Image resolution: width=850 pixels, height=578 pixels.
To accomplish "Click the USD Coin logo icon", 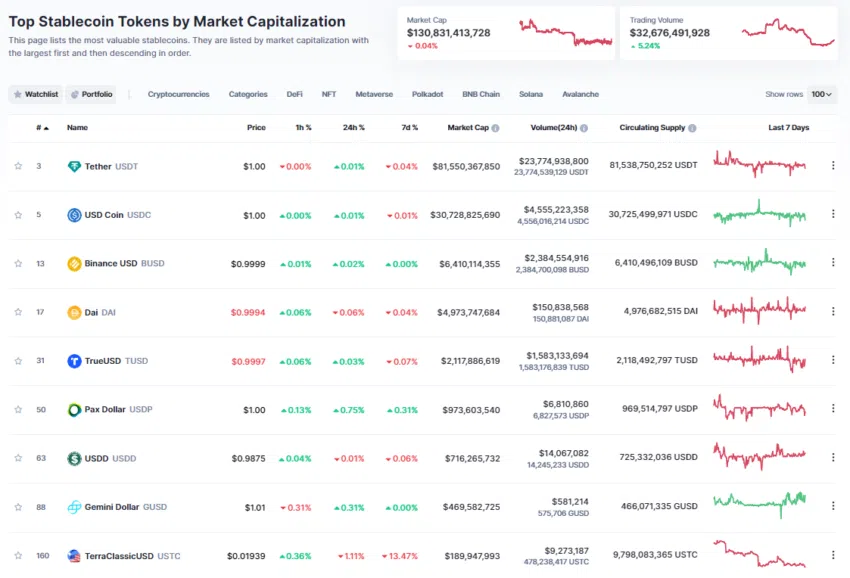I will coord(74,215).
